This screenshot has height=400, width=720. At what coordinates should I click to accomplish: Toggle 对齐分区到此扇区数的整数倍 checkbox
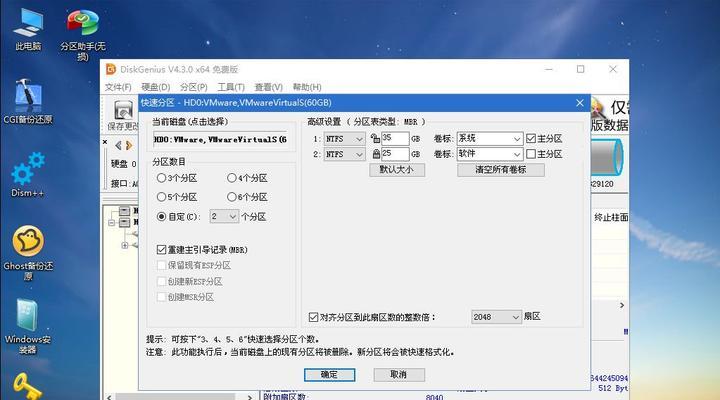pyautogui.click(x=313, y=317)
